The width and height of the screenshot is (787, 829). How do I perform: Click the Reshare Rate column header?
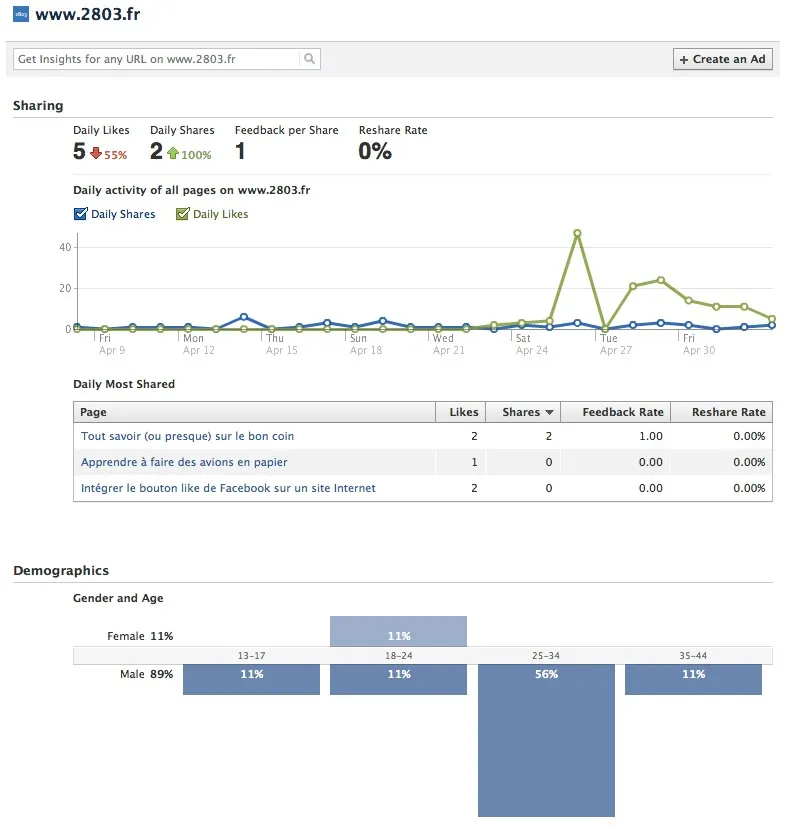[721, 412]
